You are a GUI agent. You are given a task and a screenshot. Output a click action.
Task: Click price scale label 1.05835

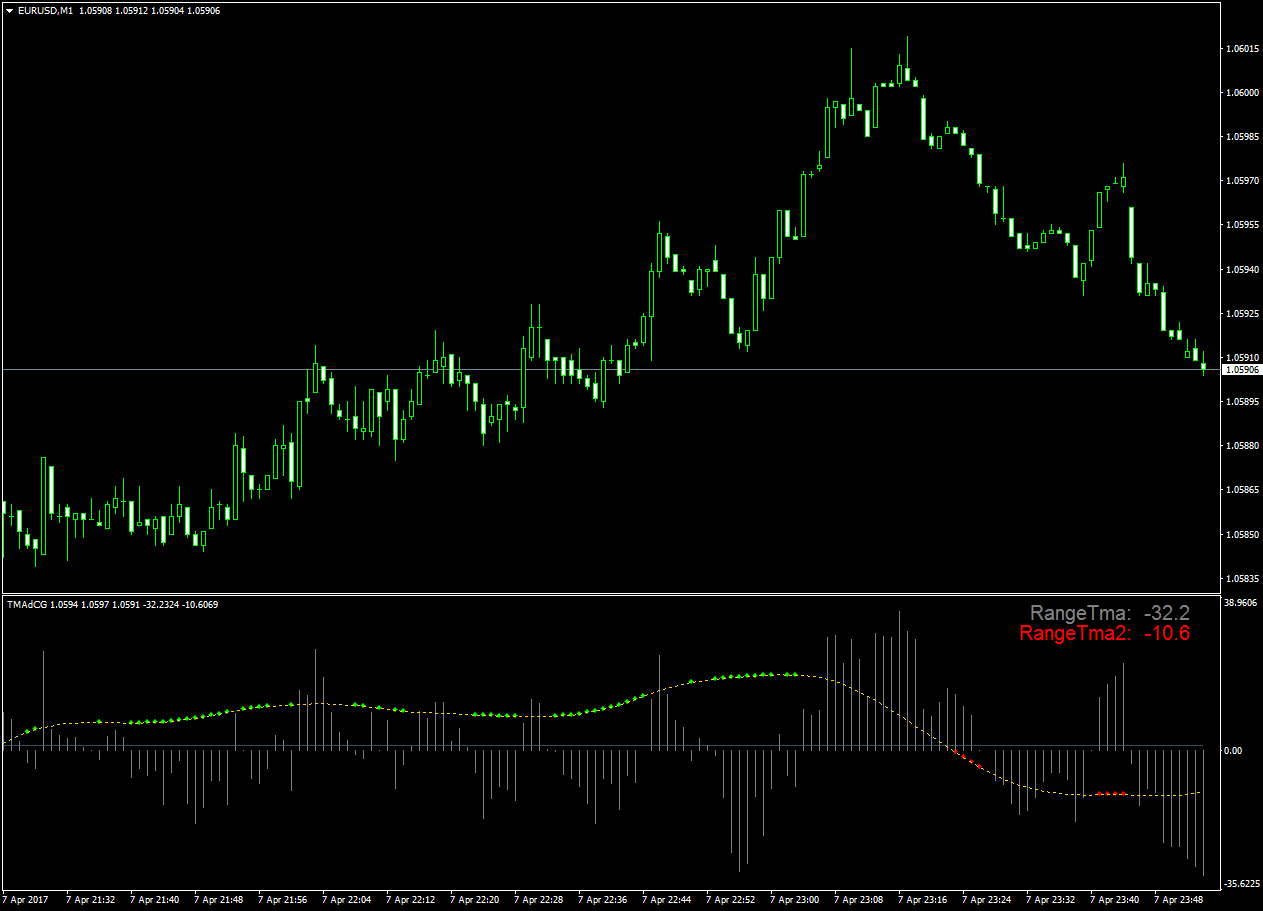pos(1242,578)
